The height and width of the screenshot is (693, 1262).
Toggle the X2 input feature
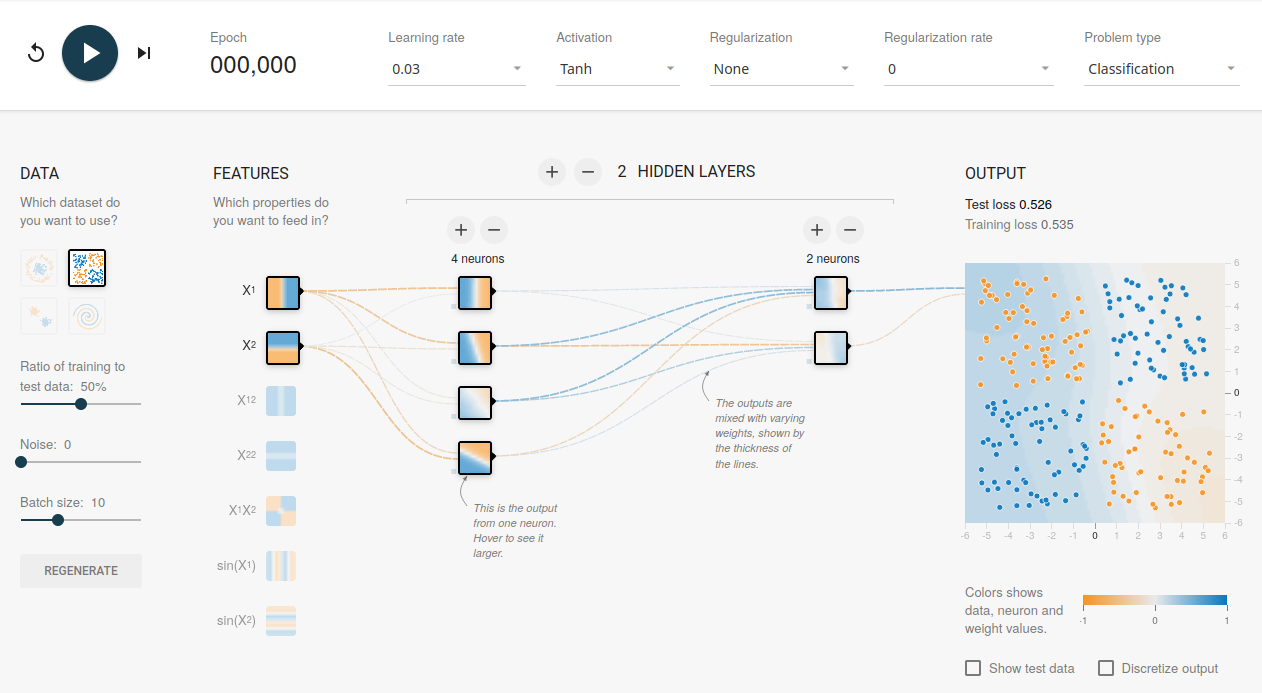[283, 346]
